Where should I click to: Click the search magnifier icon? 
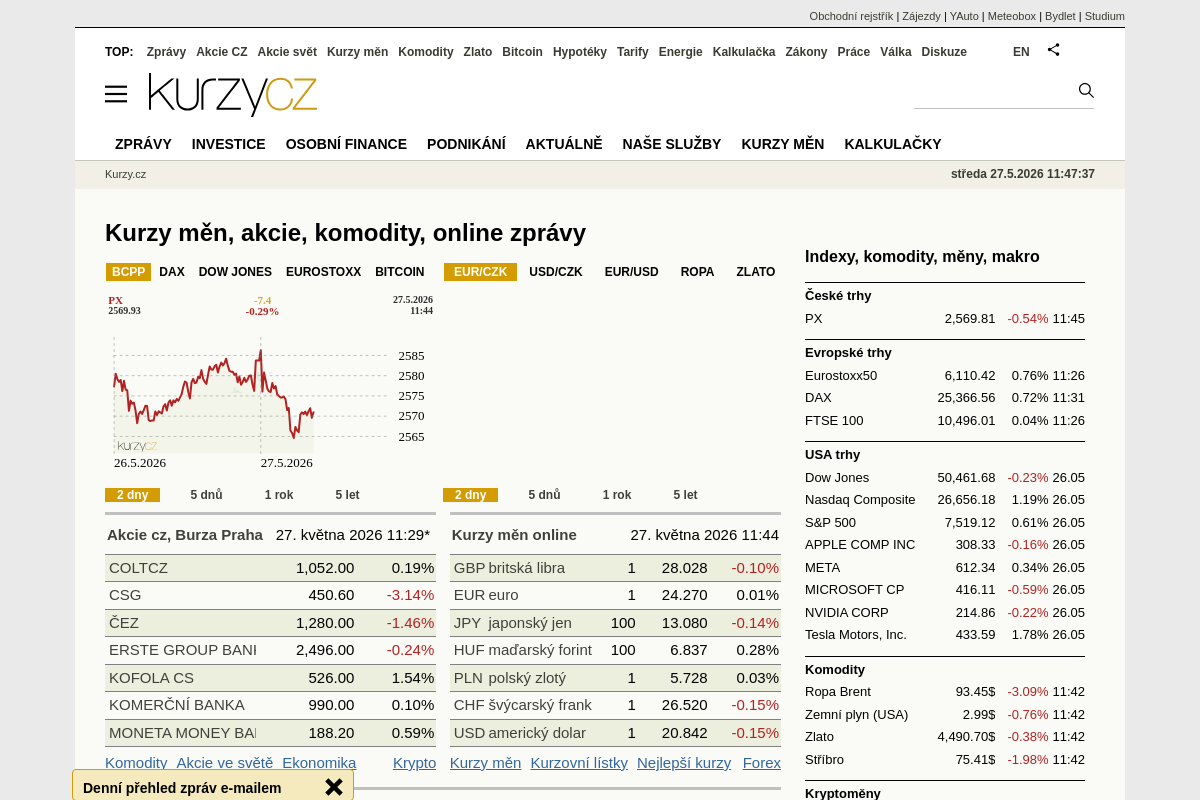pyautogui.click(x=1086, y=90)
